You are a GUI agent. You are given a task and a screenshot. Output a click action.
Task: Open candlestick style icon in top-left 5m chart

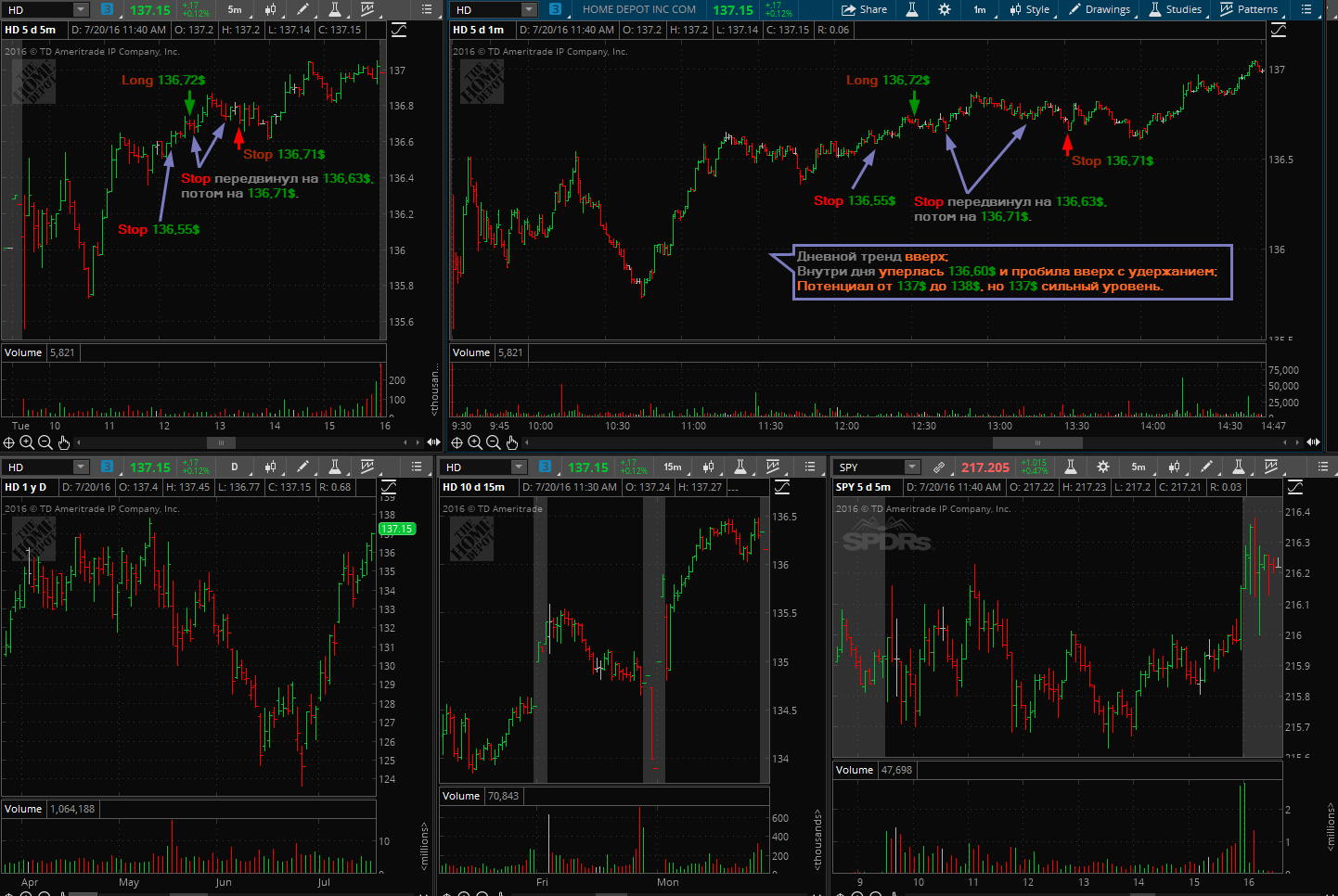pos(270,9)
